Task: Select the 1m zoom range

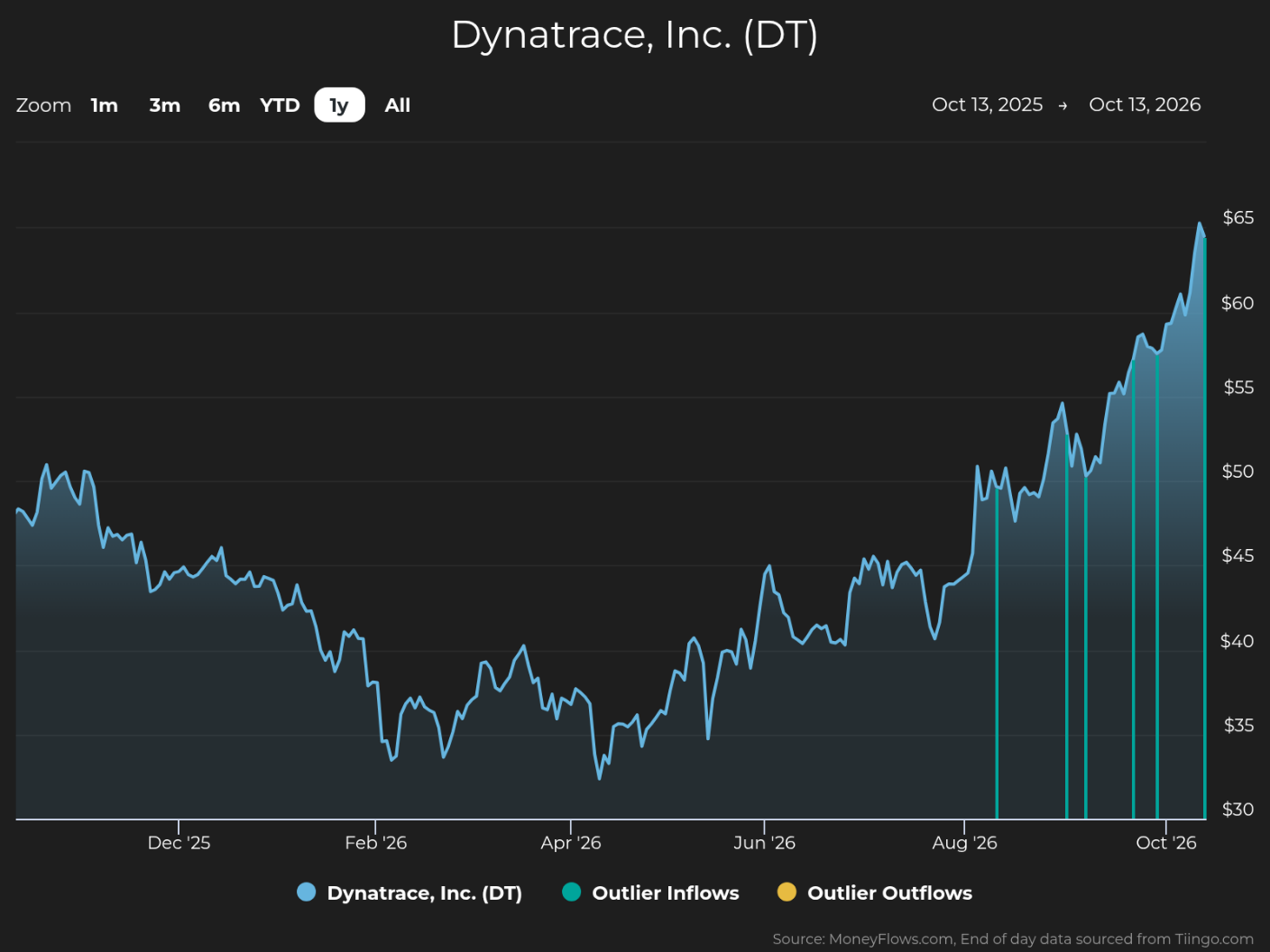Action: tap(105, 105)
